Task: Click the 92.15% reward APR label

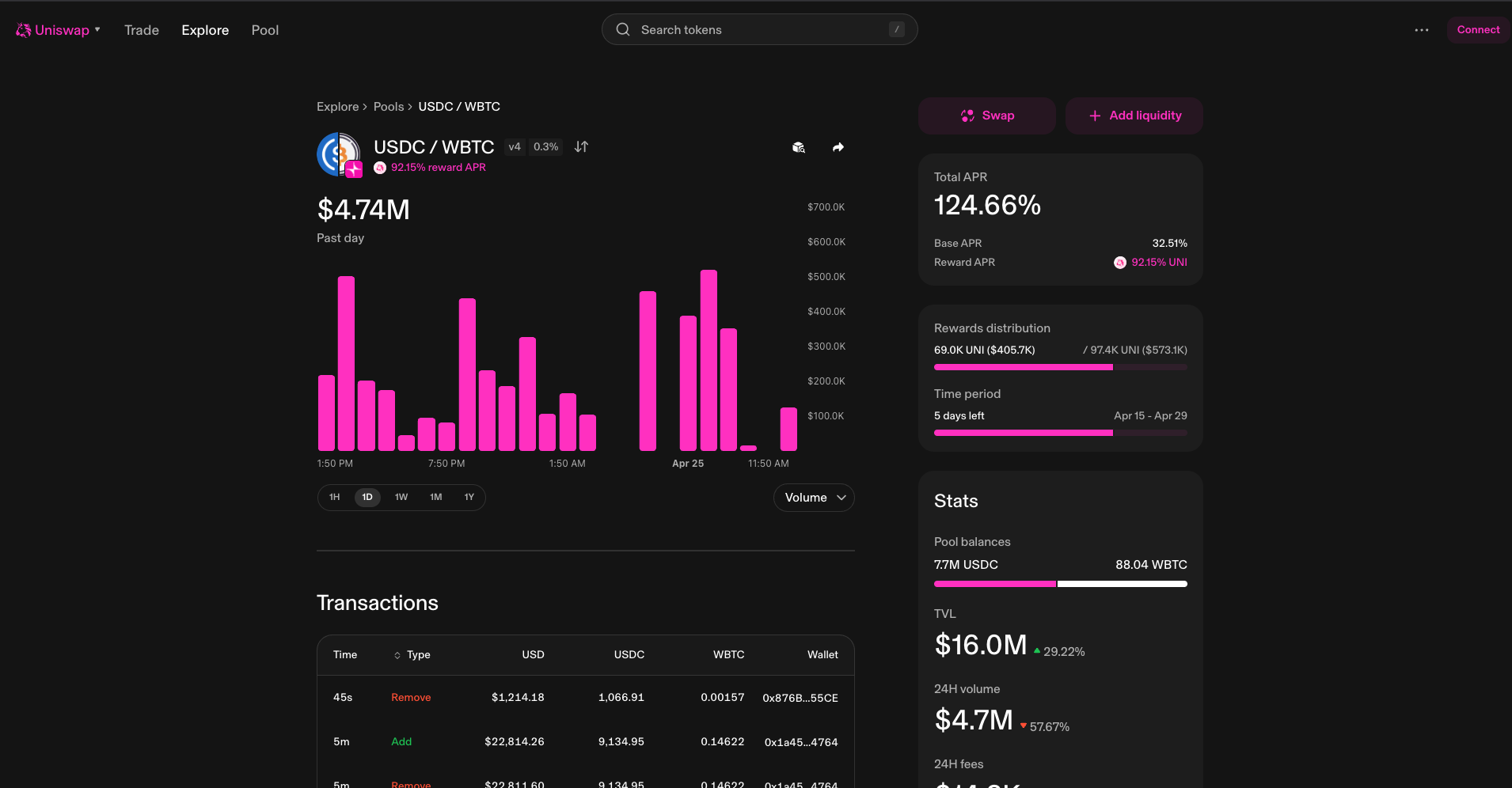Action: coord(438,167)
